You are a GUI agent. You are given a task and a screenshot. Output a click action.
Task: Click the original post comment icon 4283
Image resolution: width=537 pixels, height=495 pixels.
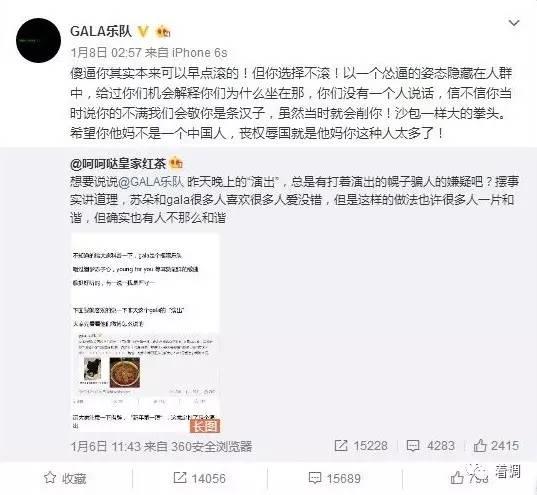430,446
